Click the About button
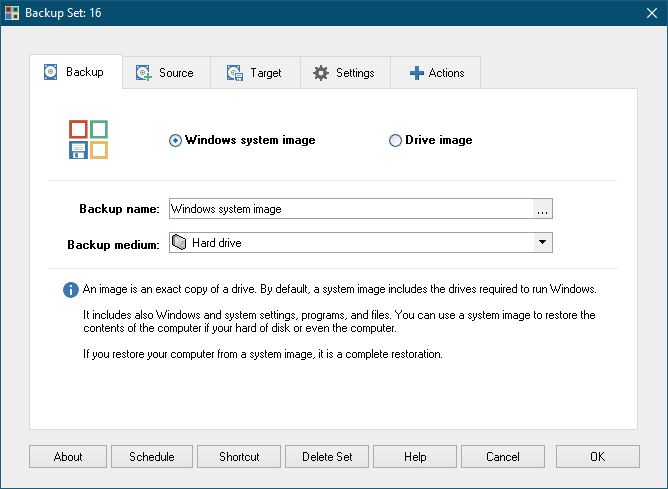Viewport: 668px width, 489px height. pyautogui.click(x=68, y=457)
